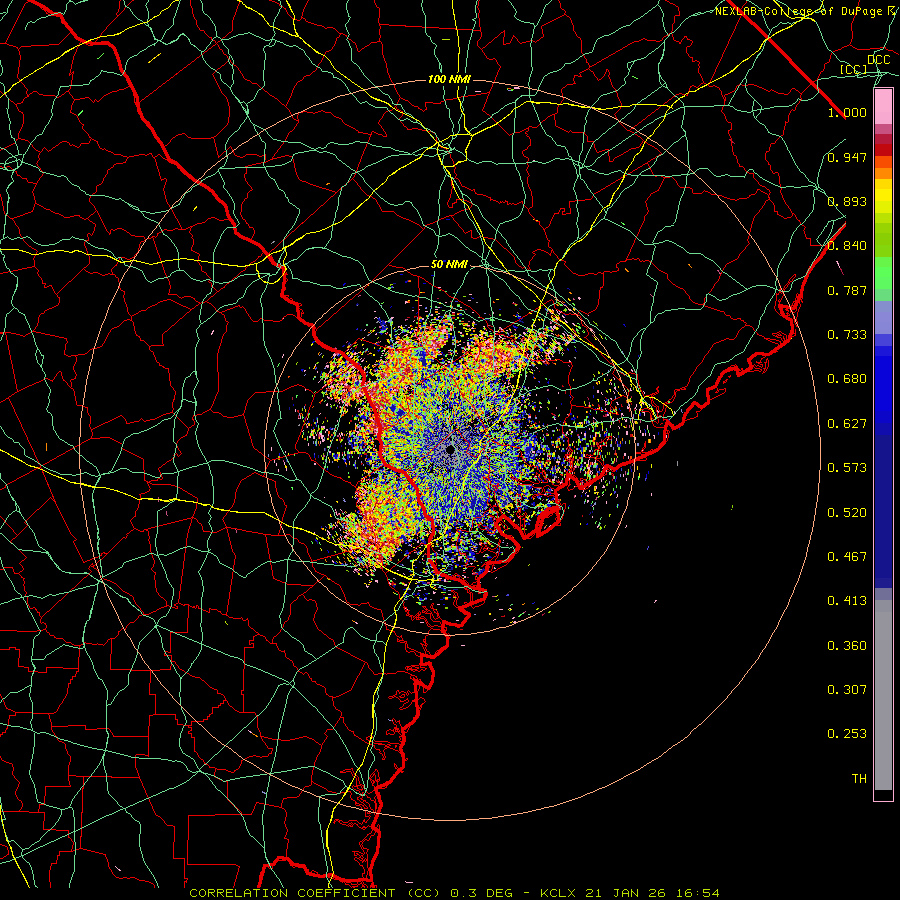The image size is (900, 900).
Task: Click the 0.520 legend value
Action: (x=847, y=513)
